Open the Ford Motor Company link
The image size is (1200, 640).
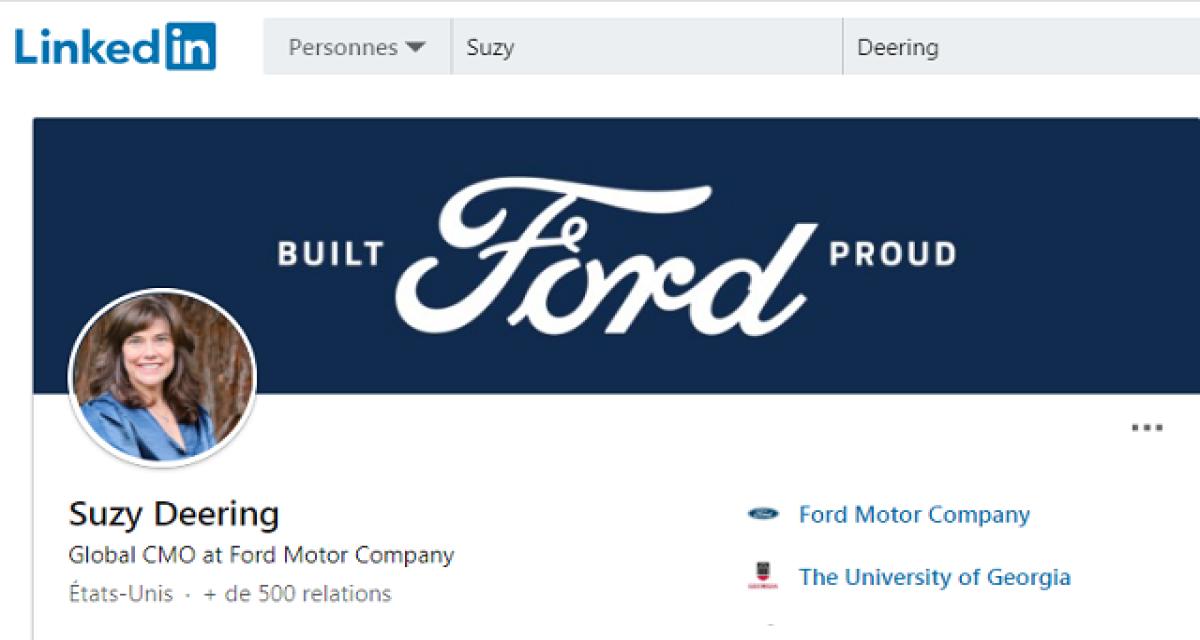[914, 515]
